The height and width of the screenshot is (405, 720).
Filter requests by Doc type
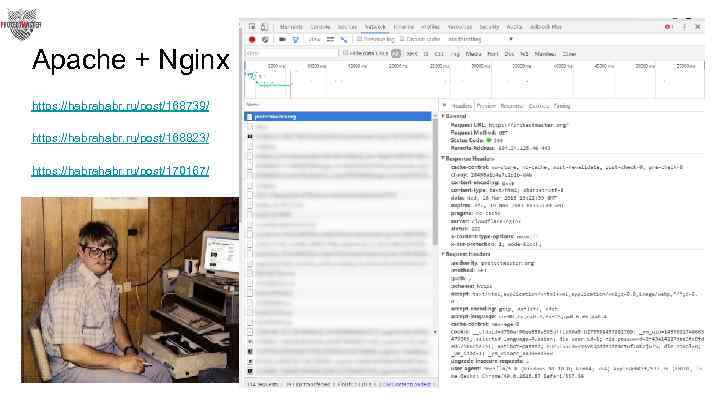pyautogui.click(x=509, y=54)
